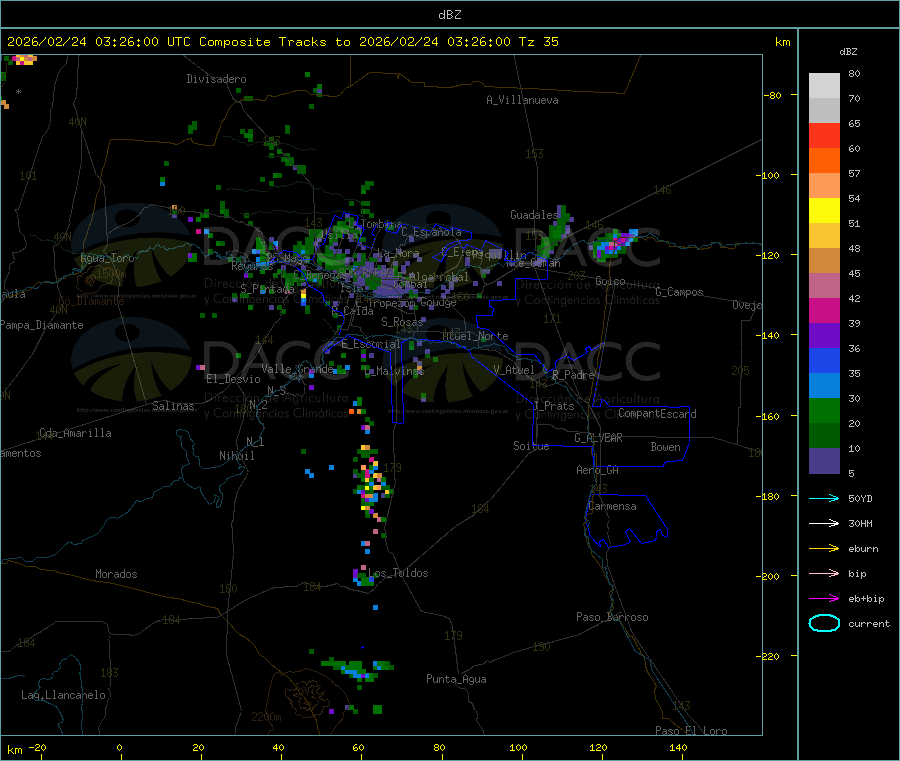The height and width of the screenshot is (761, 900).
Task: Click the cyan 'current' ellipse legend icon
Action: pyautogui.click(x=824, y=623)
